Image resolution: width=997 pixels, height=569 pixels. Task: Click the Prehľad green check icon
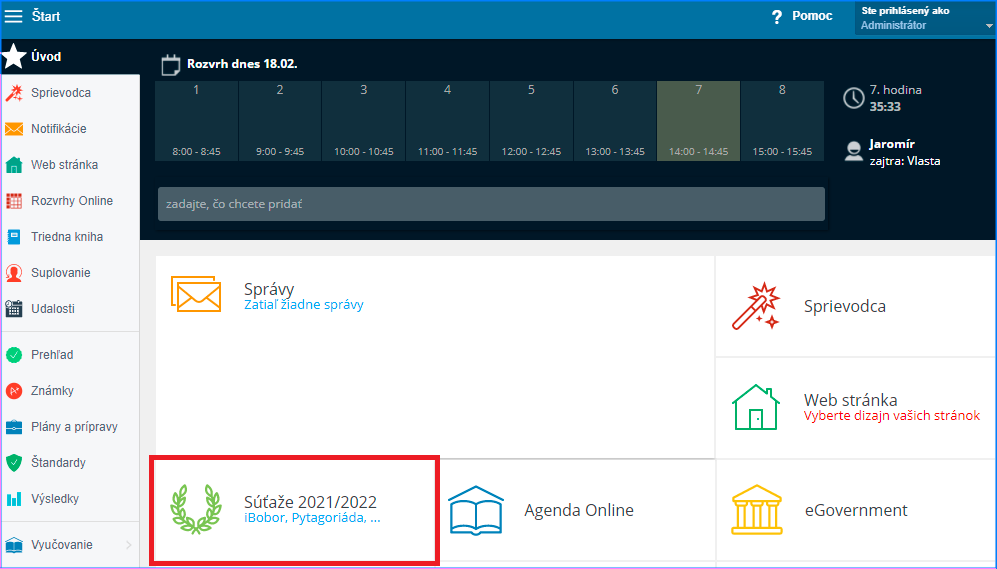tap(14, 355)
